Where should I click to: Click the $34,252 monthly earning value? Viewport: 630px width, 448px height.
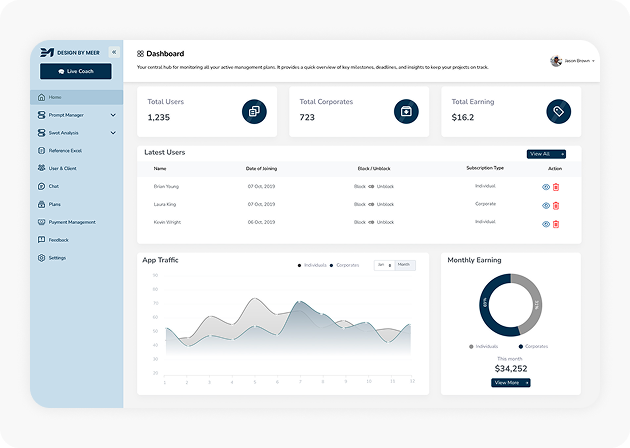(511, 368)
